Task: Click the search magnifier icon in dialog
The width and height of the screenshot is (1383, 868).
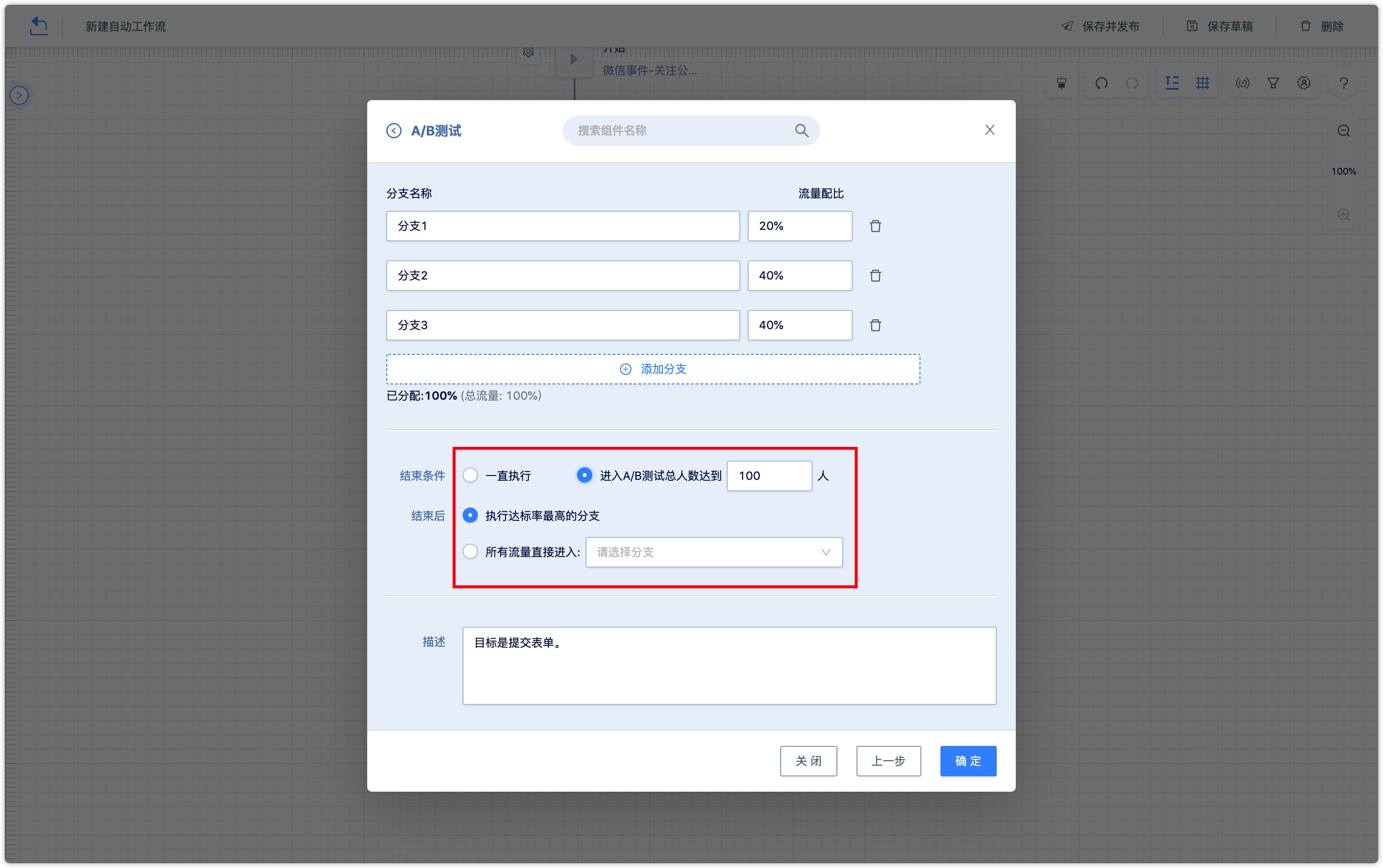Action: 802,131
